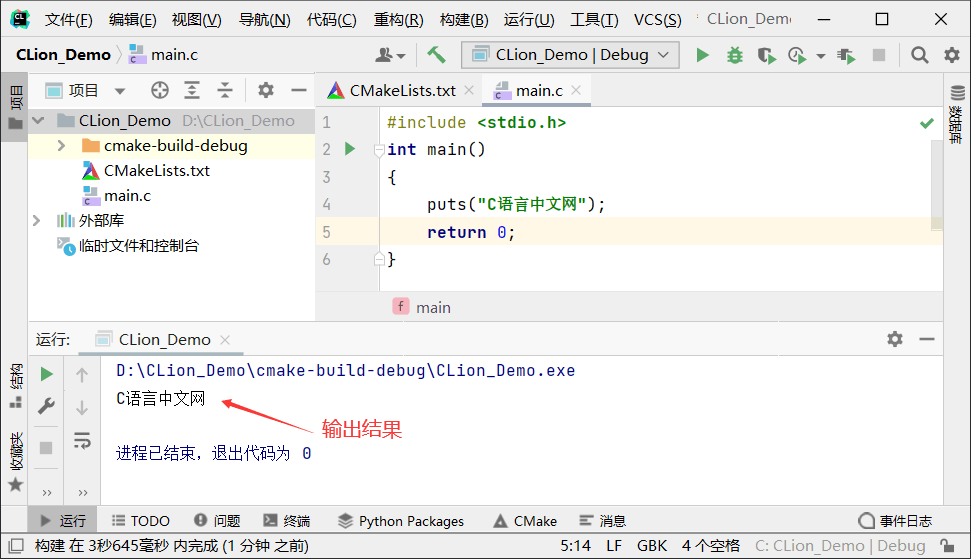Hide the run panel with minus icon
The width and height of the screenshot is (971, 559).
[927, 339]
